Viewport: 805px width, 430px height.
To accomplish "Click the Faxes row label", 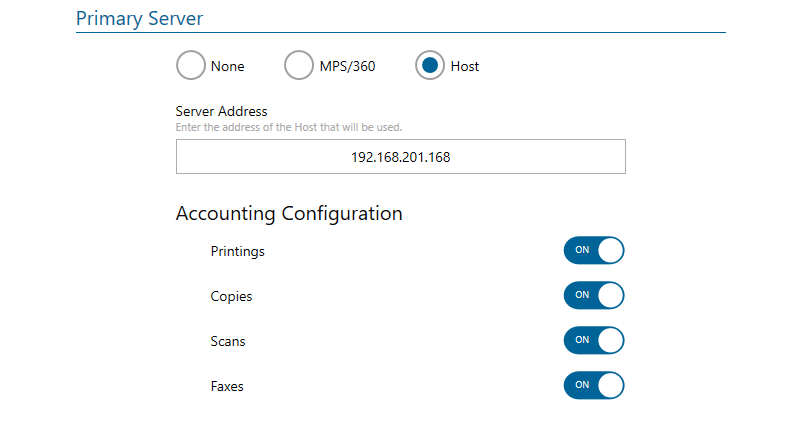I will point(227,386).
